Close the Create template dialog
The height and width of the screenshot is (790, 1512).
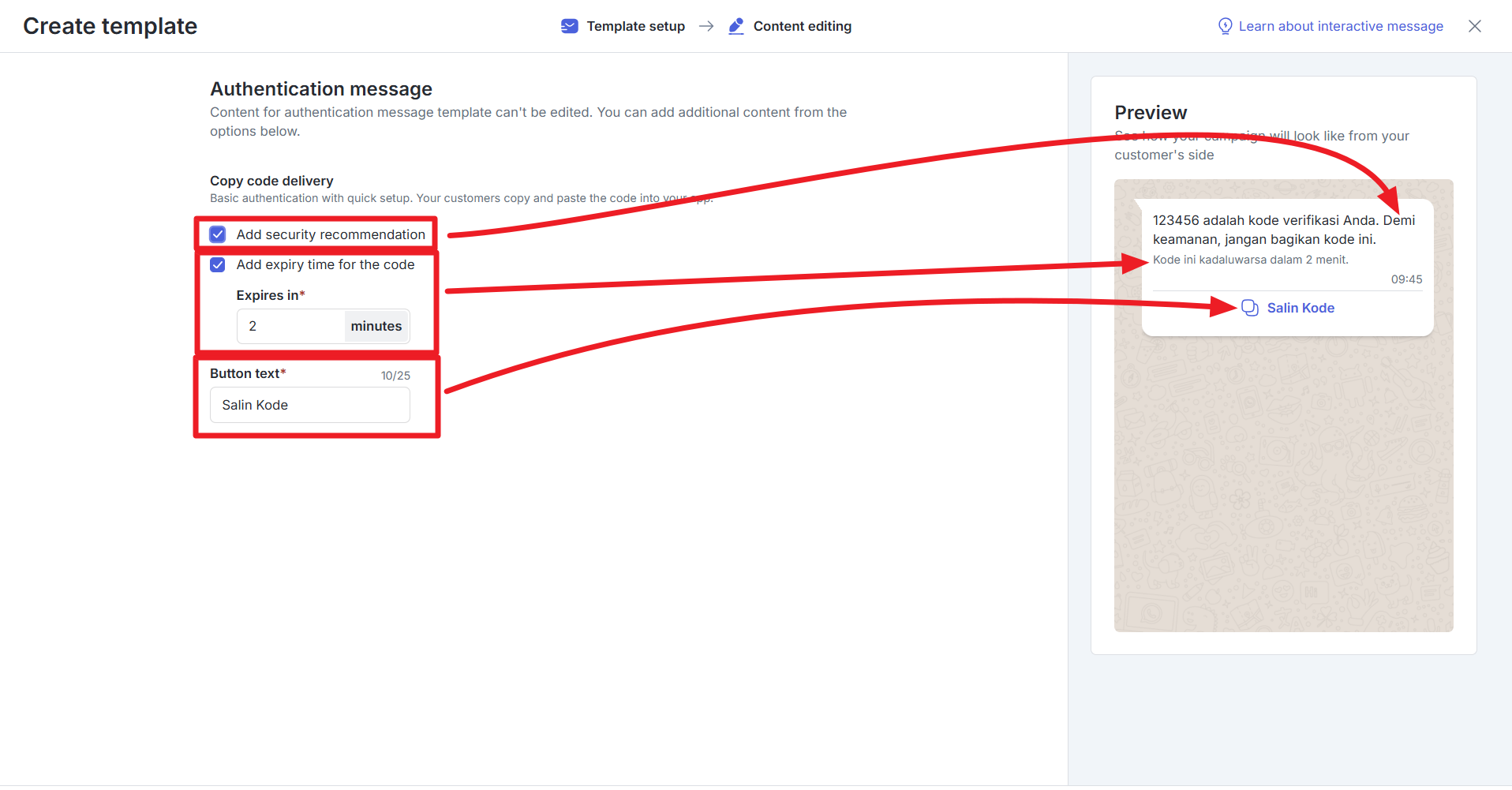1474,26
